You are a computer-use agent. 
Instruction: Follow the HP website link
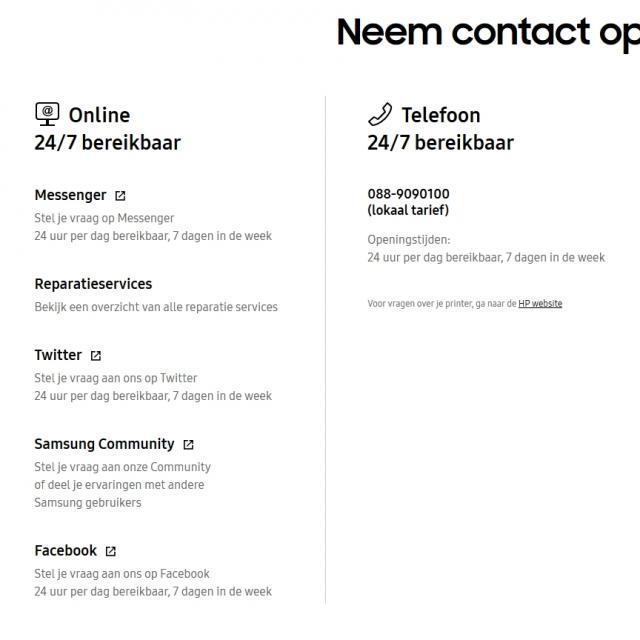[540, 304]
